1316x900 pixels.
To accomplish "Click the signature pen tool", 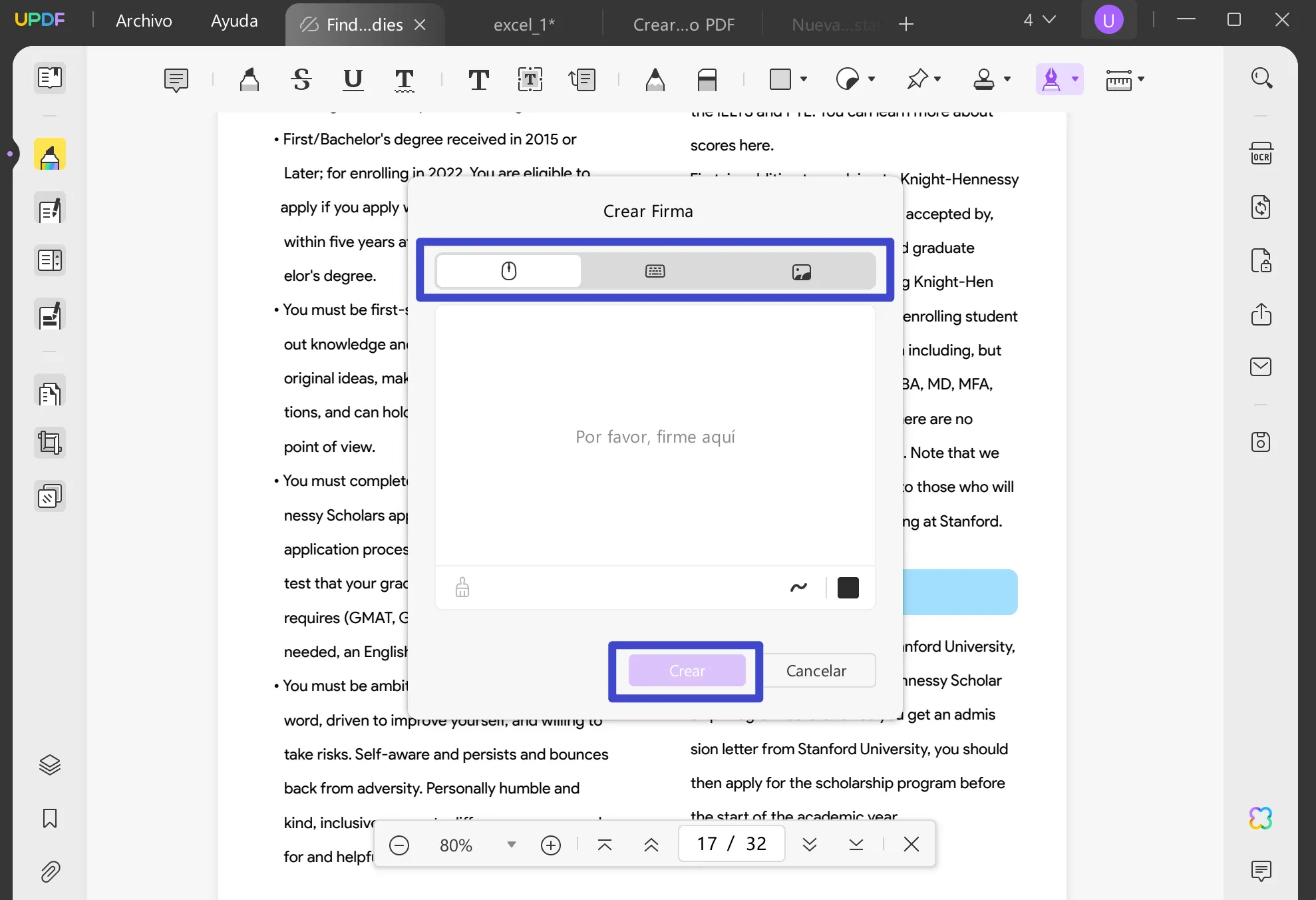I will [x=1051, y=80].
